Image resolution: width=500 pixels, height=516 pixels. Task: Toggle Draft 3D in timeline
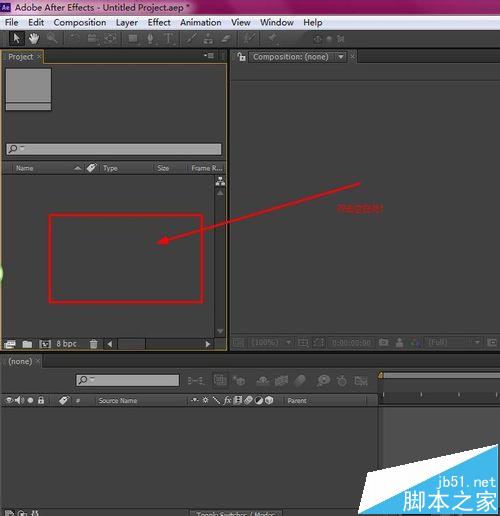(x=239, y=380)
